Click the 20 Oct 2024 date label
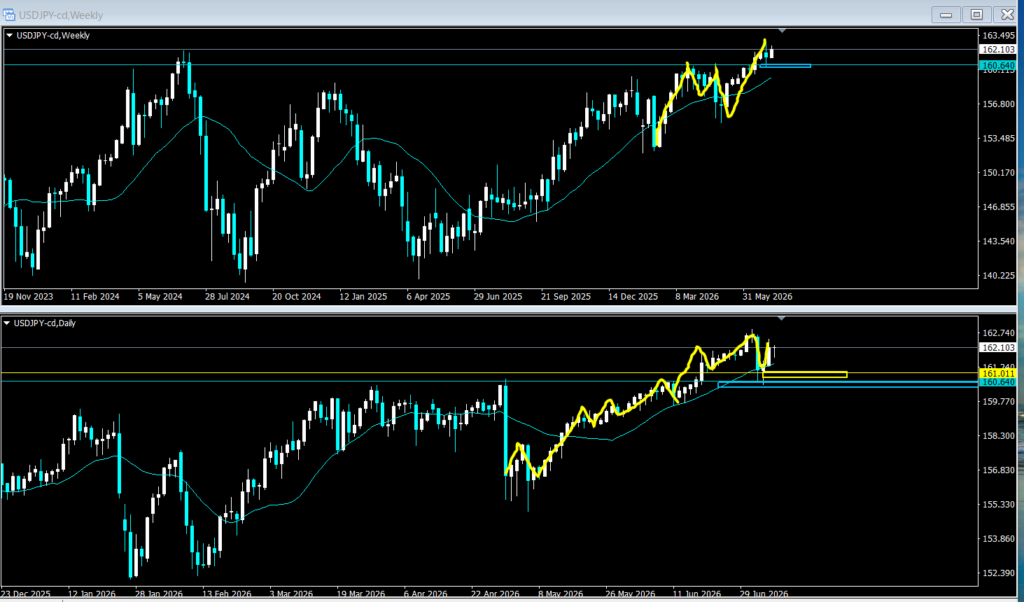The height and width of the screenshot is (602, 1024). 296,296
